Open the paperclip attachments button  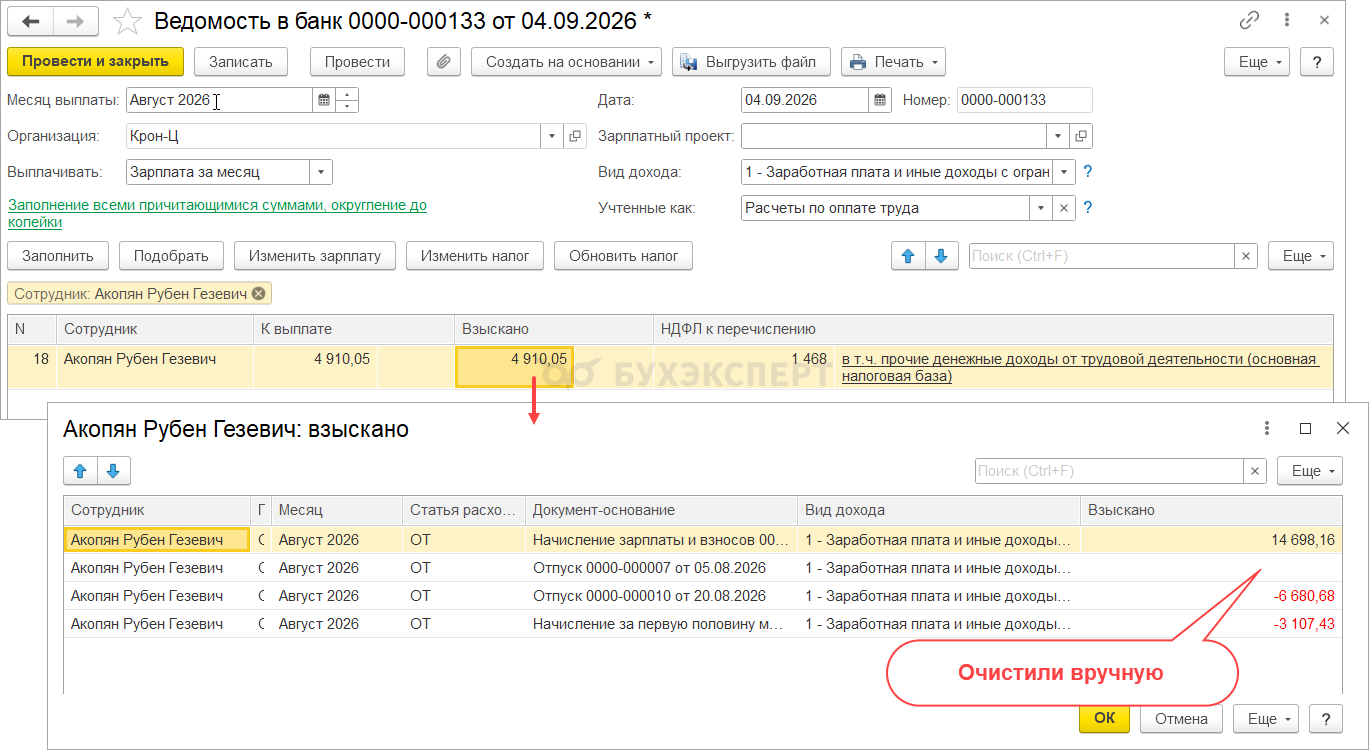(x=444, y=62)
